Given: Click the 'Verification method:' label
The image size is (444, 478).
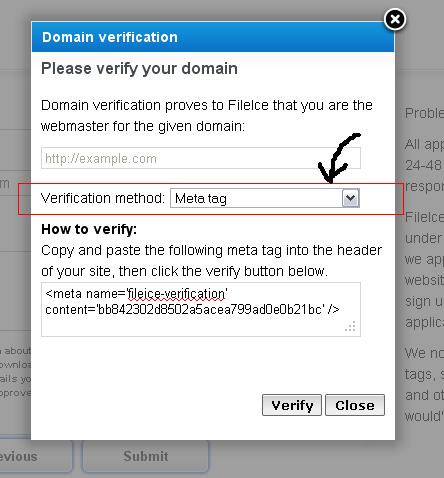Looking at the screenshot, I should tap(103, 198).
